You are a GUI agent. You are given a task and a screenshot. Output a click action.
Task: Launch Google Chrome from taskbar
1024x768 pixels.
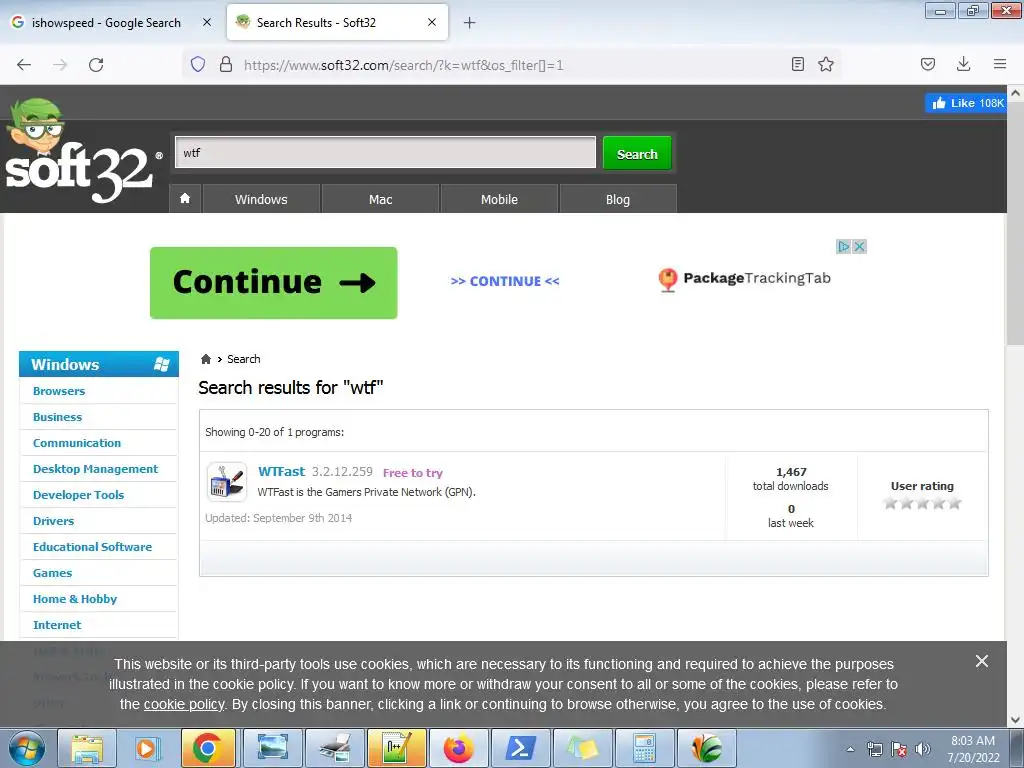pos(208,748)
